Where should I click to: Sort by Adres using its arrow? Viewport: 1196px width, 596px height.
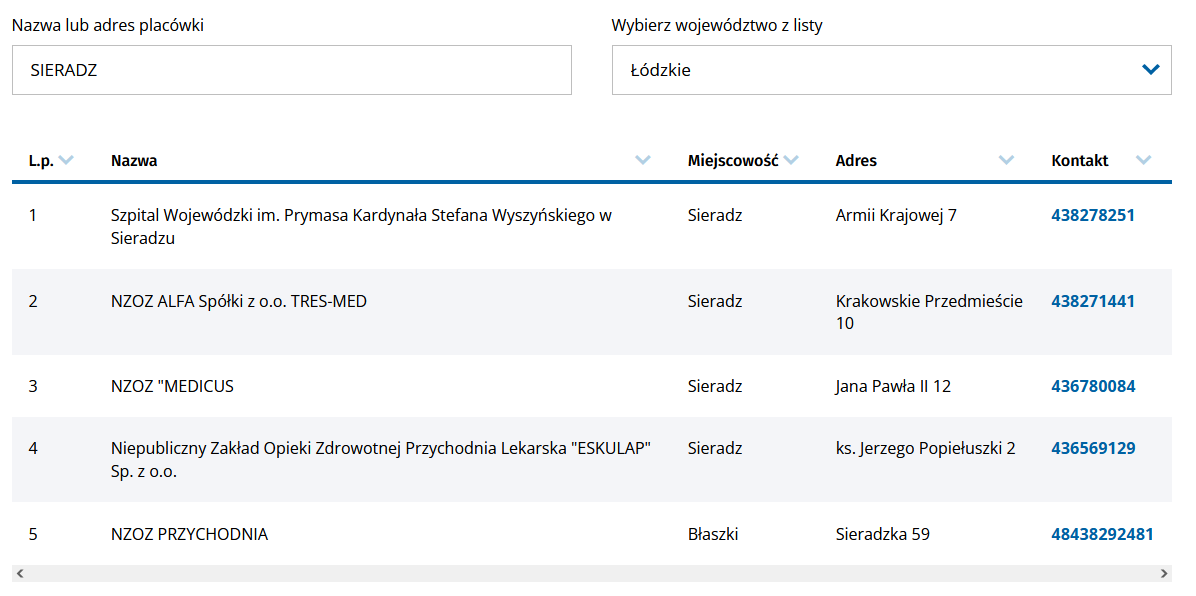(1006, 160)
